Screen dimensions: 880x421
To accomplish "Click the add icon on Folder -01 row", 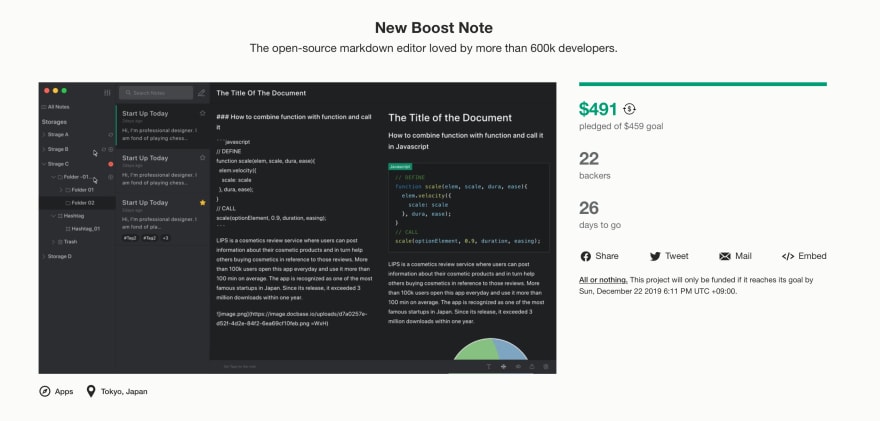I will click(x=111, y=177).
